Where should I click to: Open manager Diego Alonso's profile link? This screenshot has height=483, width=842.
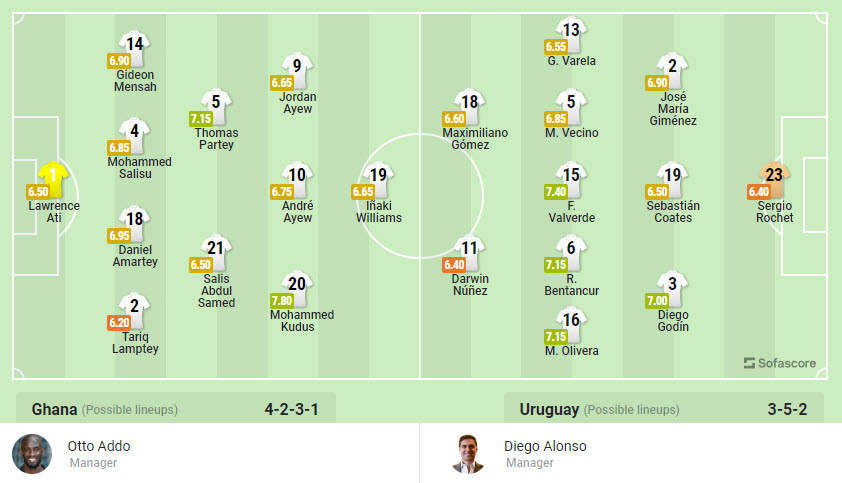coord(545,446)
